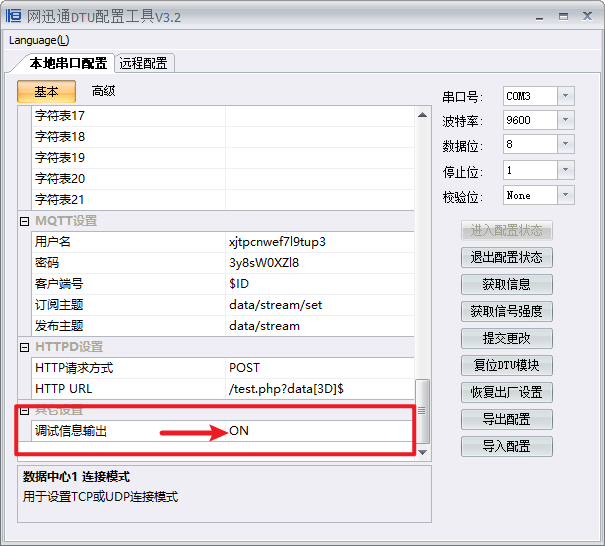
Task: Select the 高级 settings tab
Action: (x=103, y=91)
